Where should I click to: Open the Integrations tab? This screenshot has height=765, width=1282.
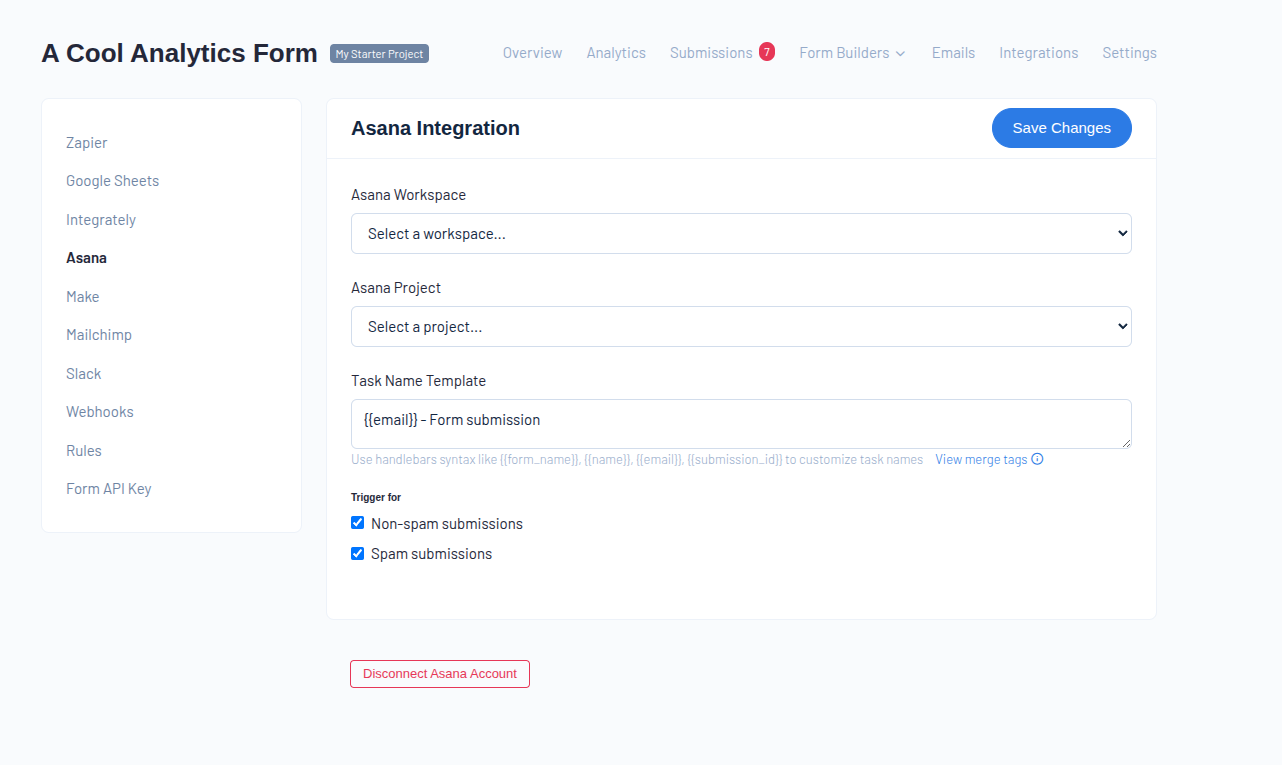click(1038, 53)
